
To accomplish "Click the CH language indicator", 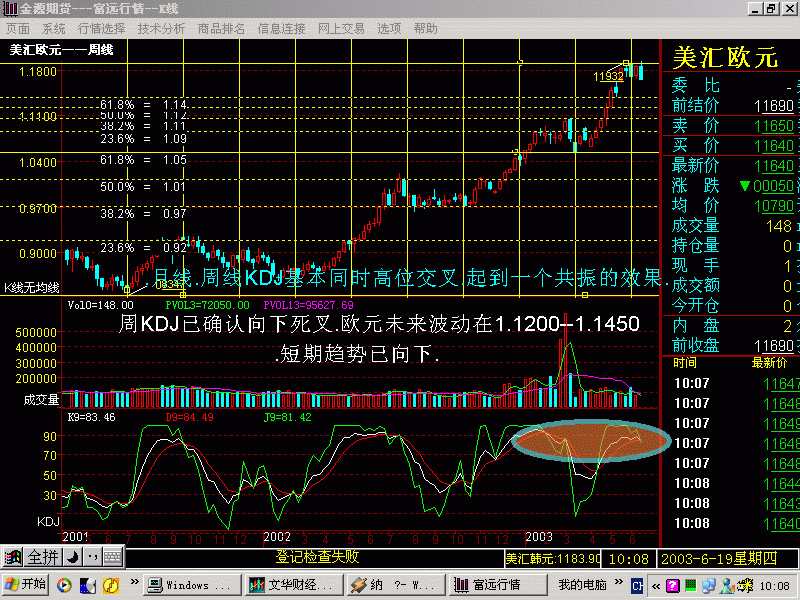I will coord(637,586).
